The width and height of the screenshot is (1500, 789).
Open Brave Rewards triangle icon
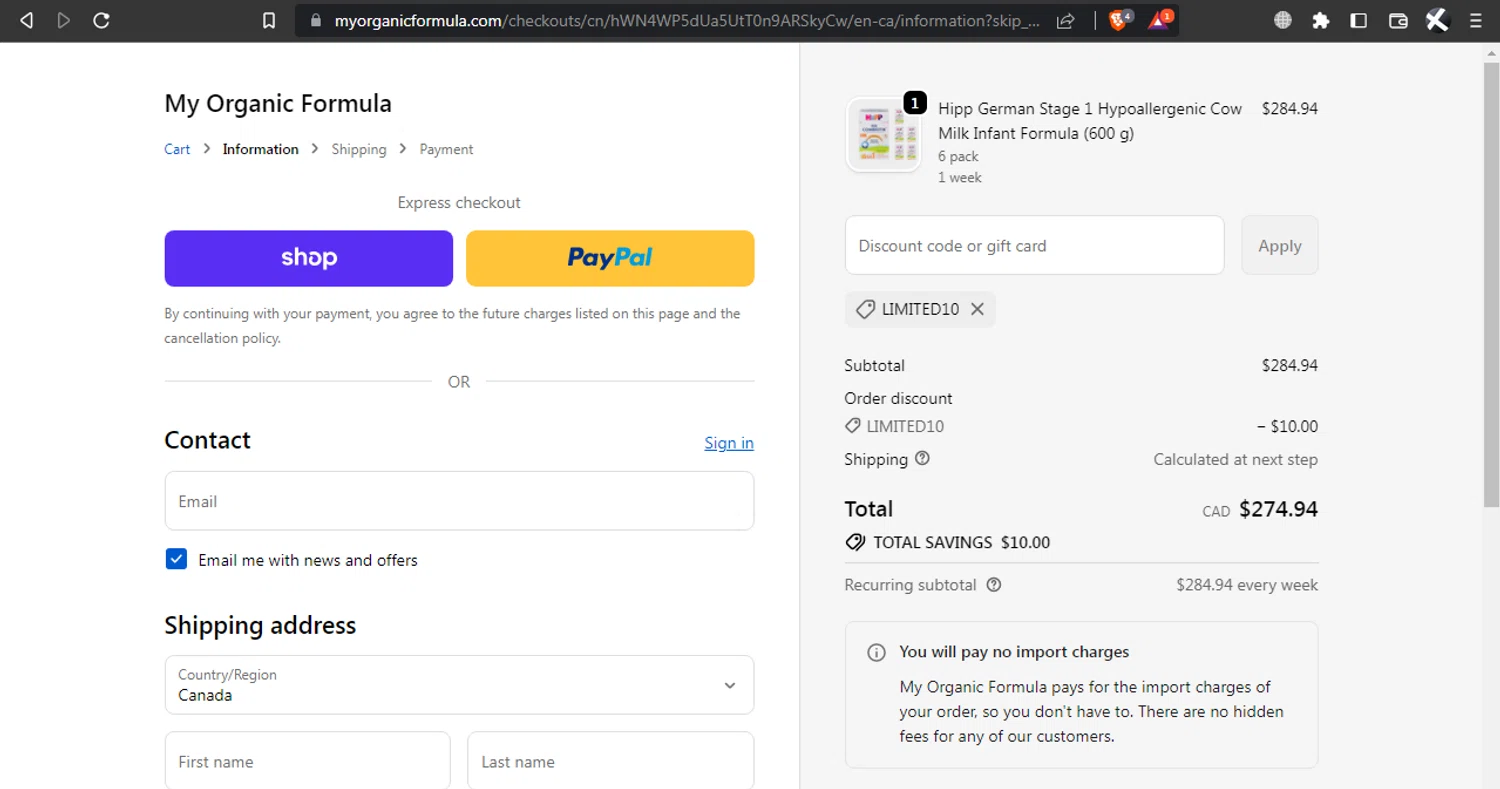[x=1160, y=20]
